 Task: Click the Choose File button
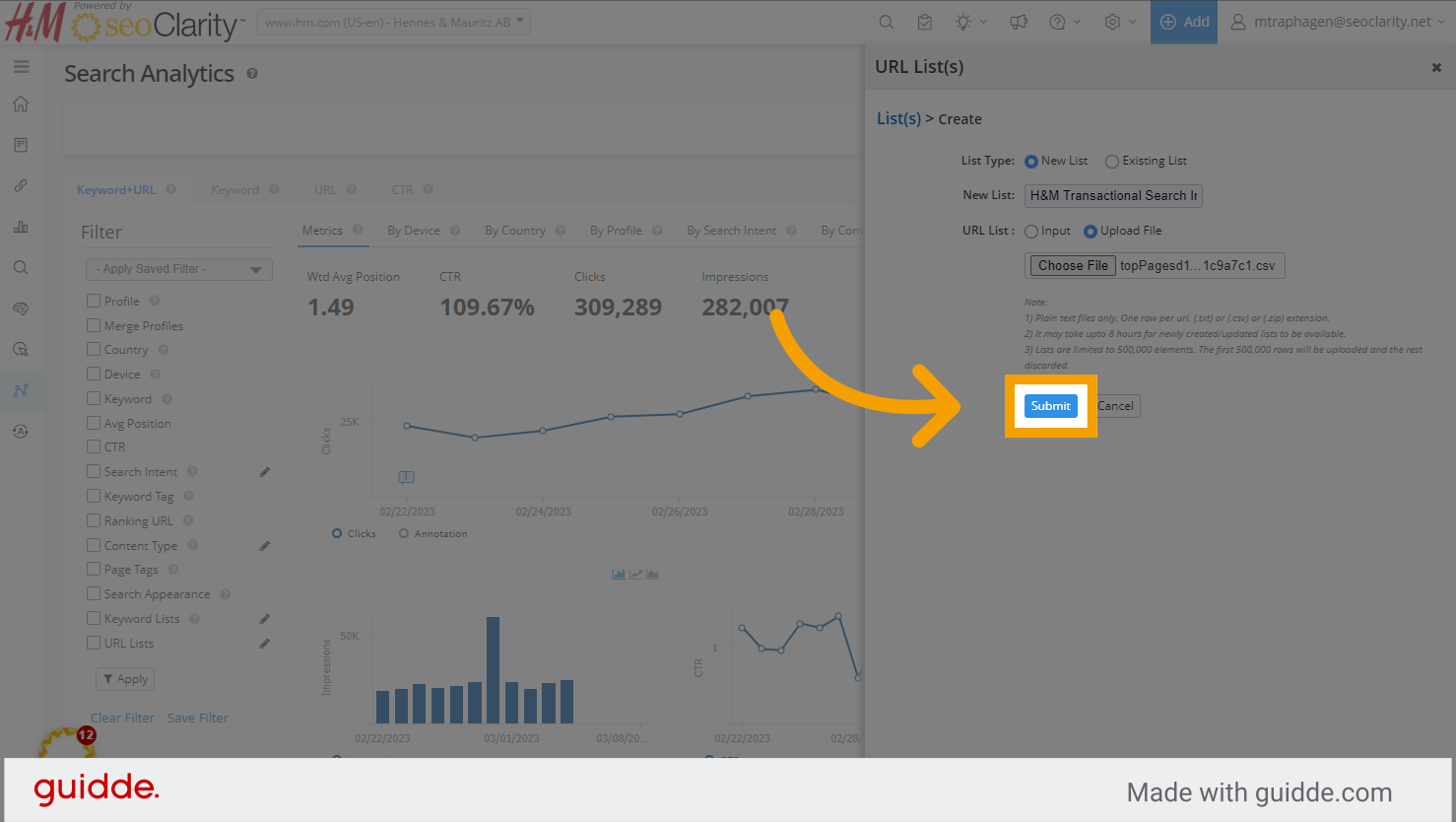pos(1073,265)
